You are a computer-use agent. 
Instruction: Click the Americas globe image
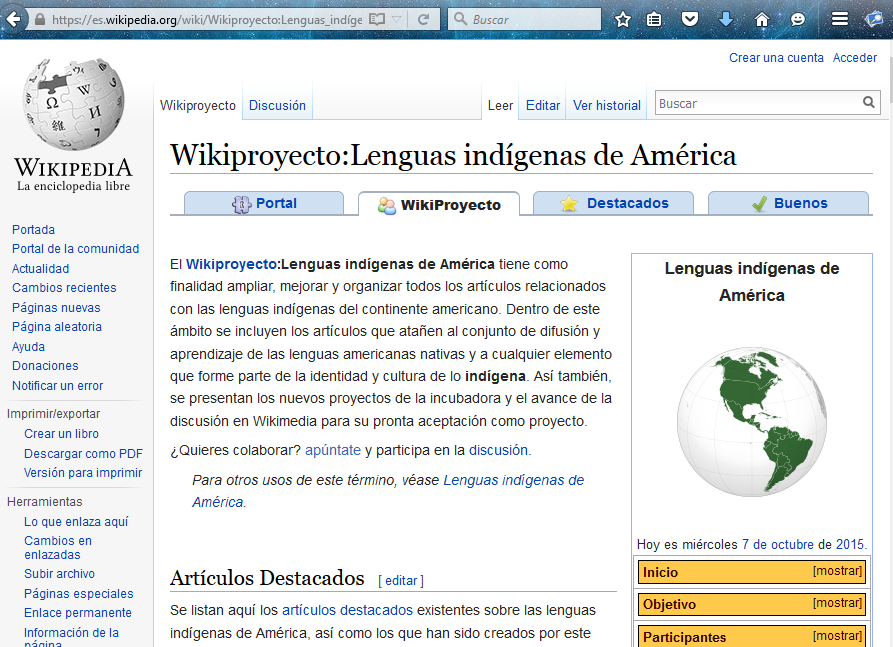click(751, 421)
